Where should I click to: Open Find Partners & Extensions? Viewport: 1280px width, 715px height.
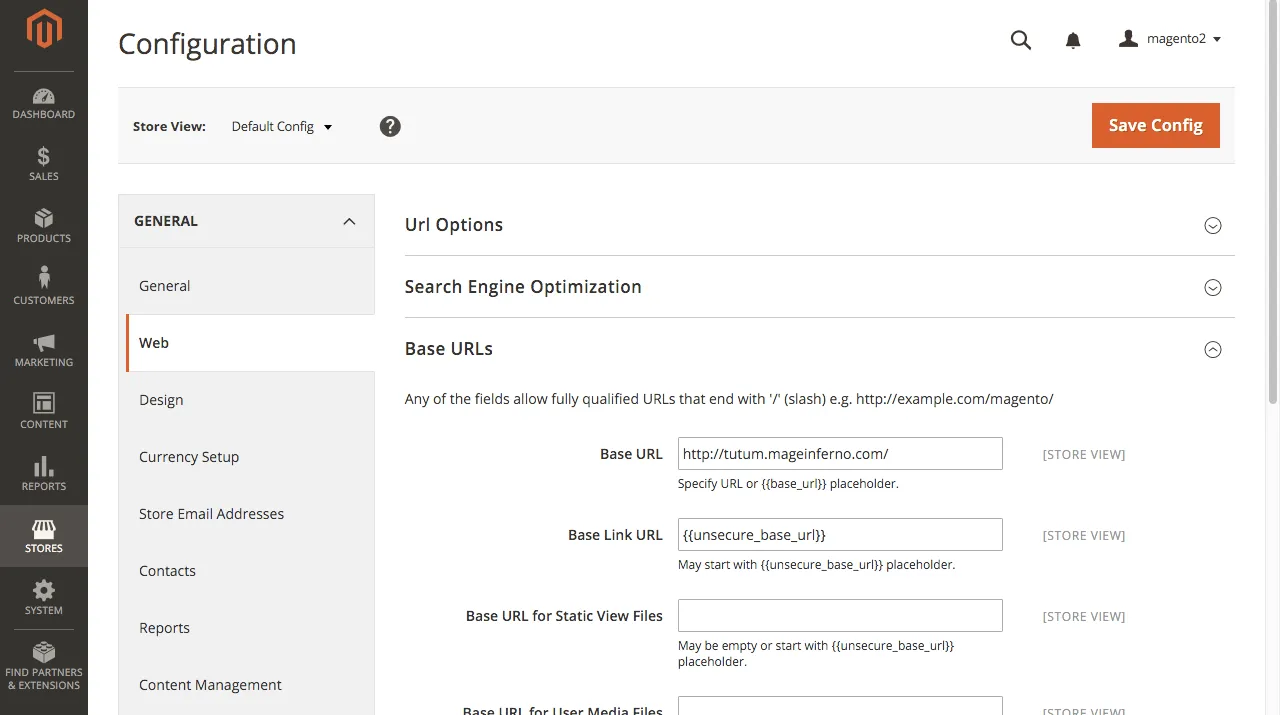pos(43,660)
